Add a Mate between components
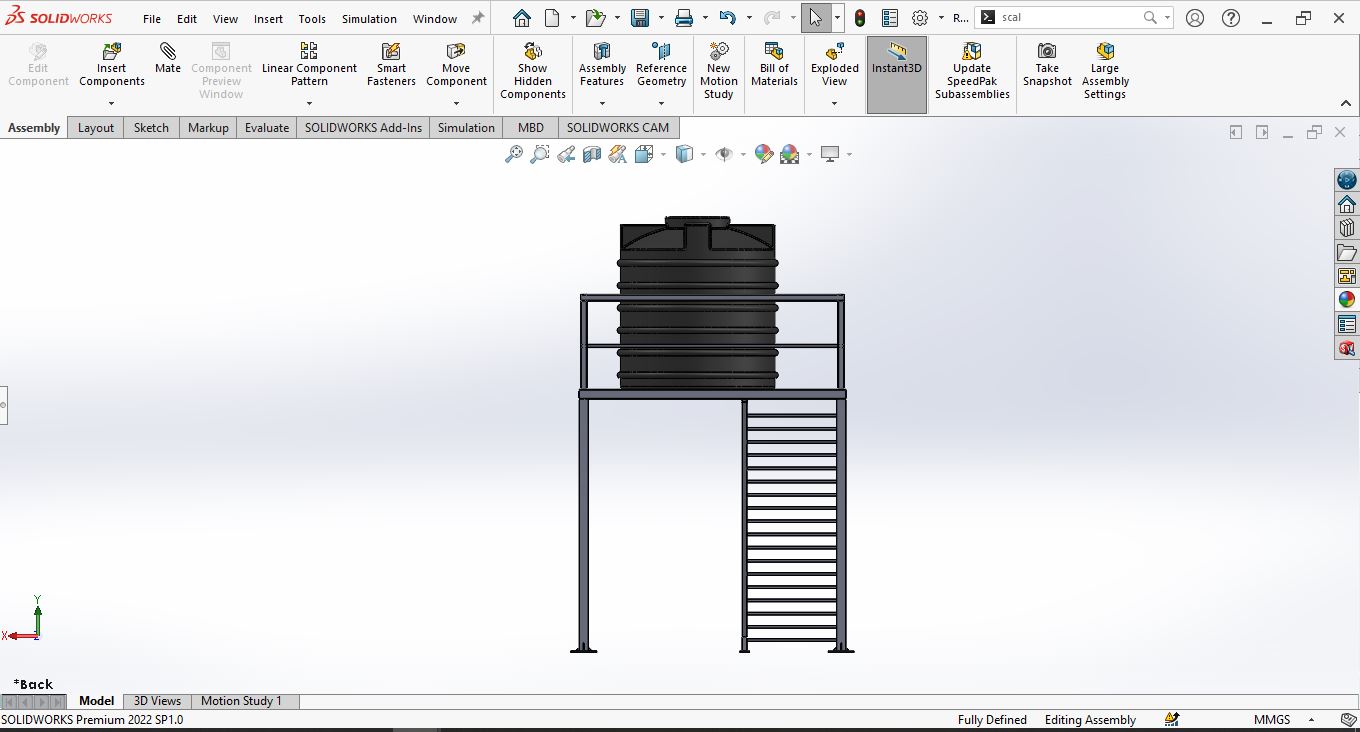 point(168,58)
